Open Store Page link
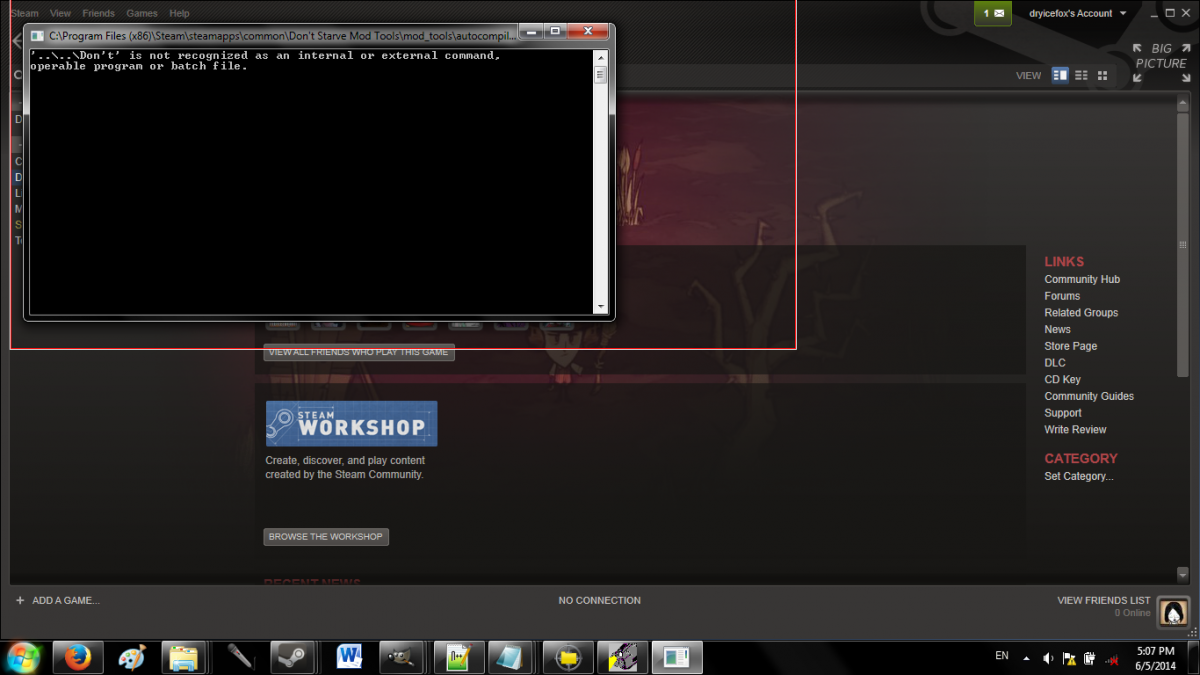Image resolution: width=1200 pixels, height=675 pixels. coord(1071,346)
